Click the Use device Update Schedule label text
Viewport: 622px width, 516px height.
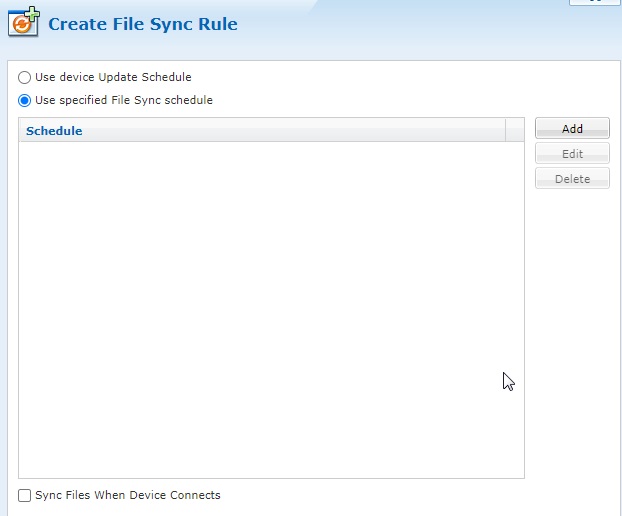point(113,77)
